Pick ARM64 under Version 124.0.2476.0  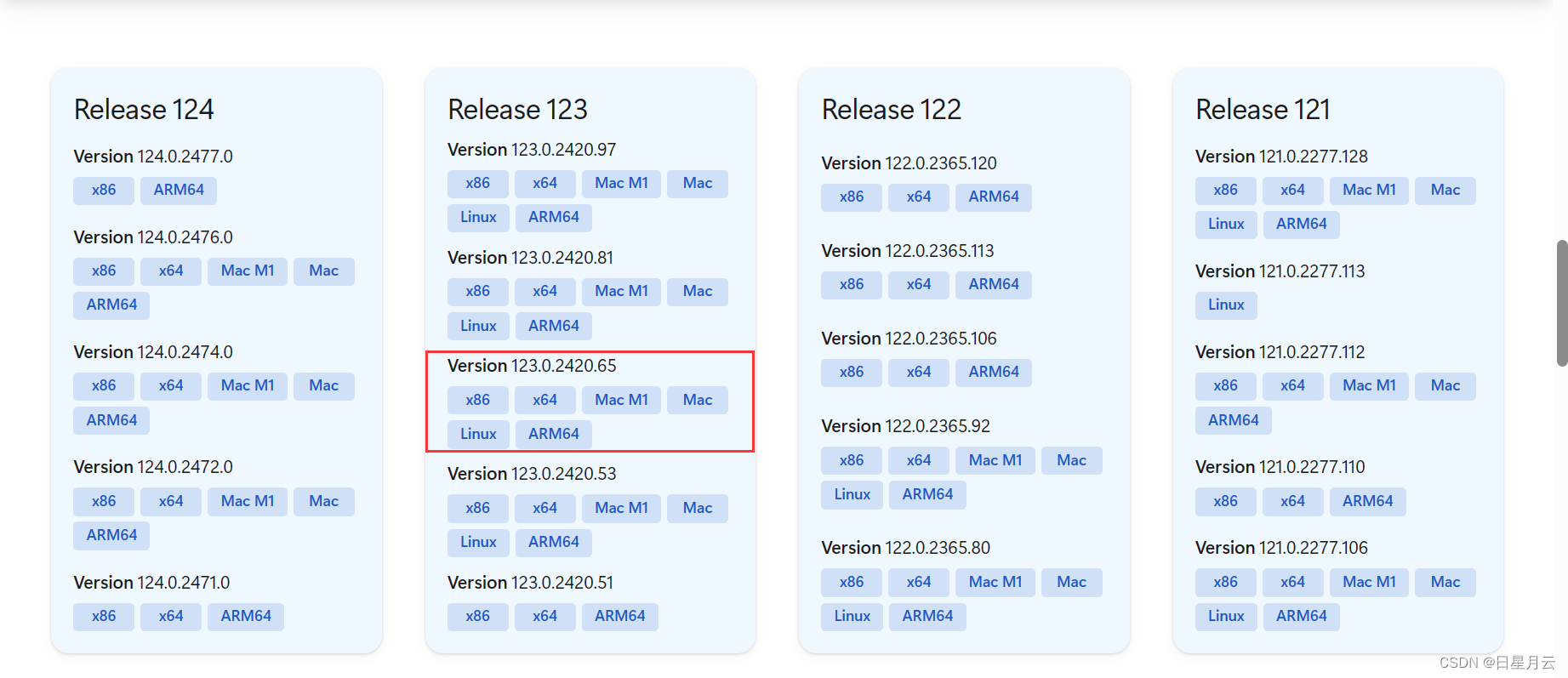[x=111, y=305]
